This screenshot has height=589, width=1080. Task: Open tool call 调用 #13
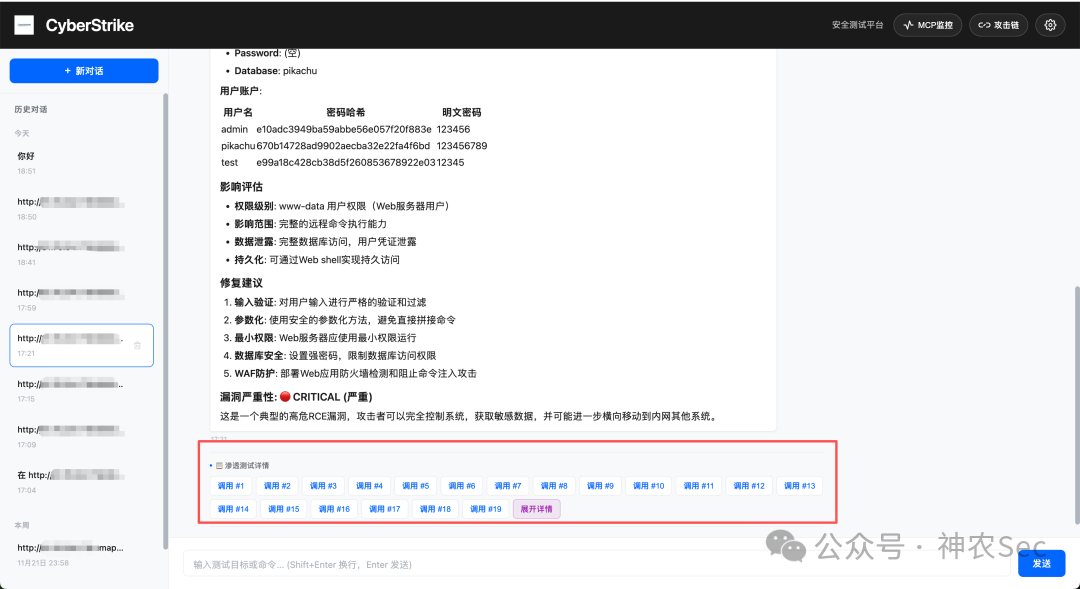799,486
